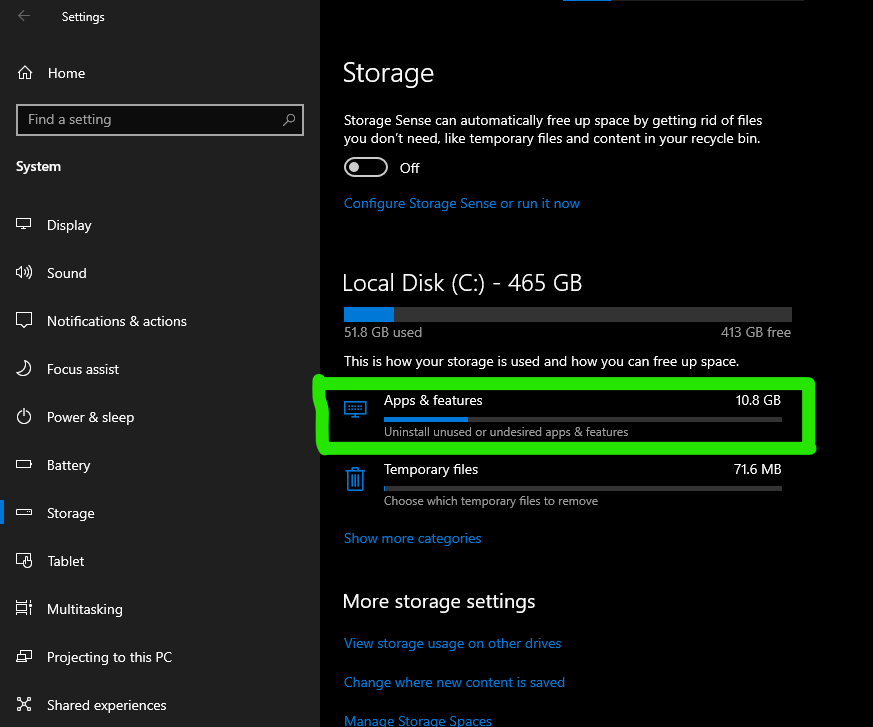Open Configure Storage Sense link

point(462,203)
